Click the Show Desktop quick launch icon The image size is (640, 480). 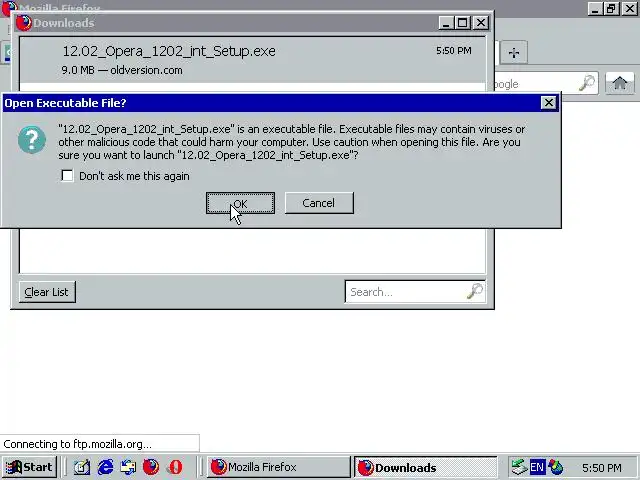[x=82, y=467]
